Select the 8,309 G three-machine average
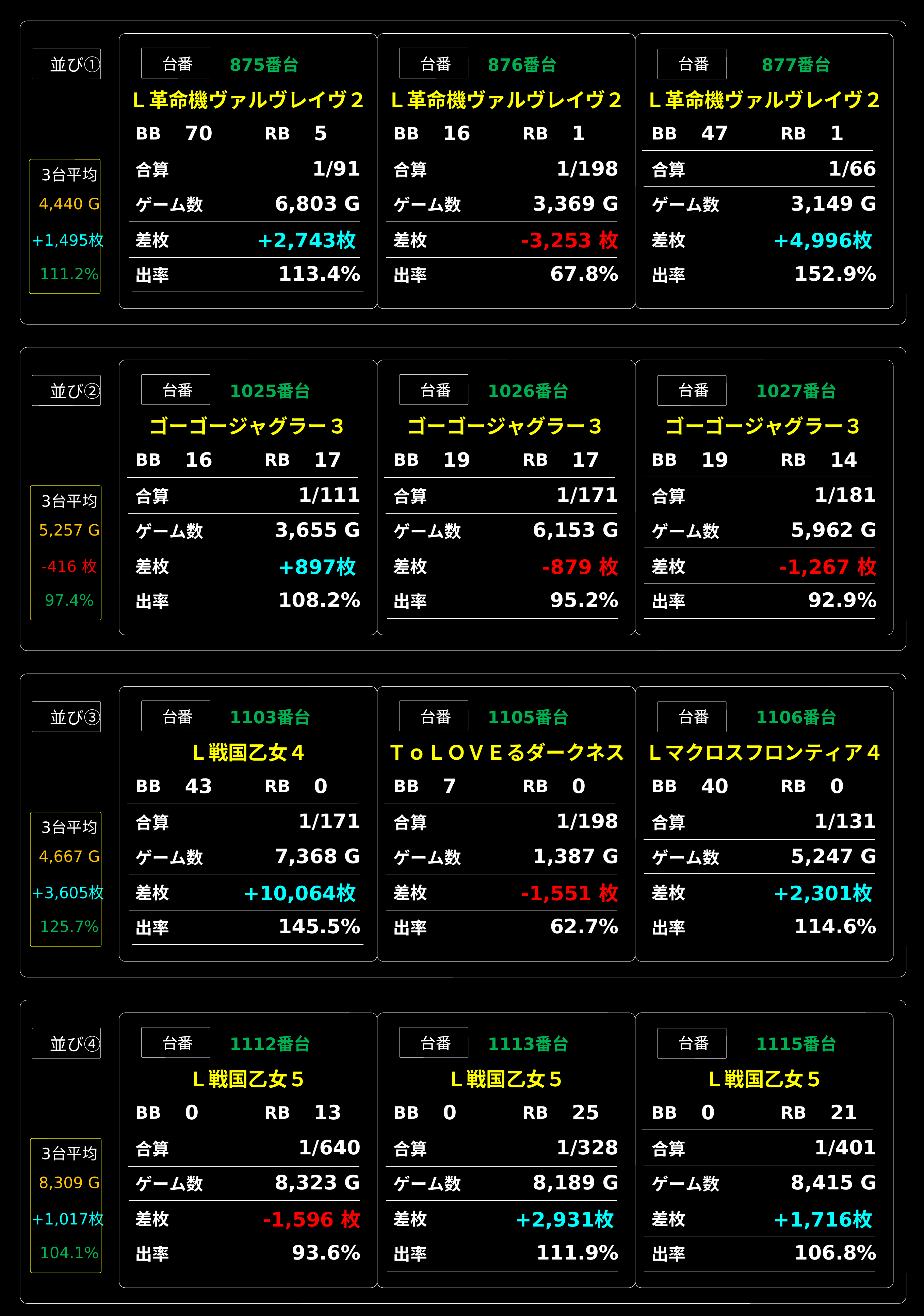The width and height of the screenshot is (924, 1316). point(69,1182)
